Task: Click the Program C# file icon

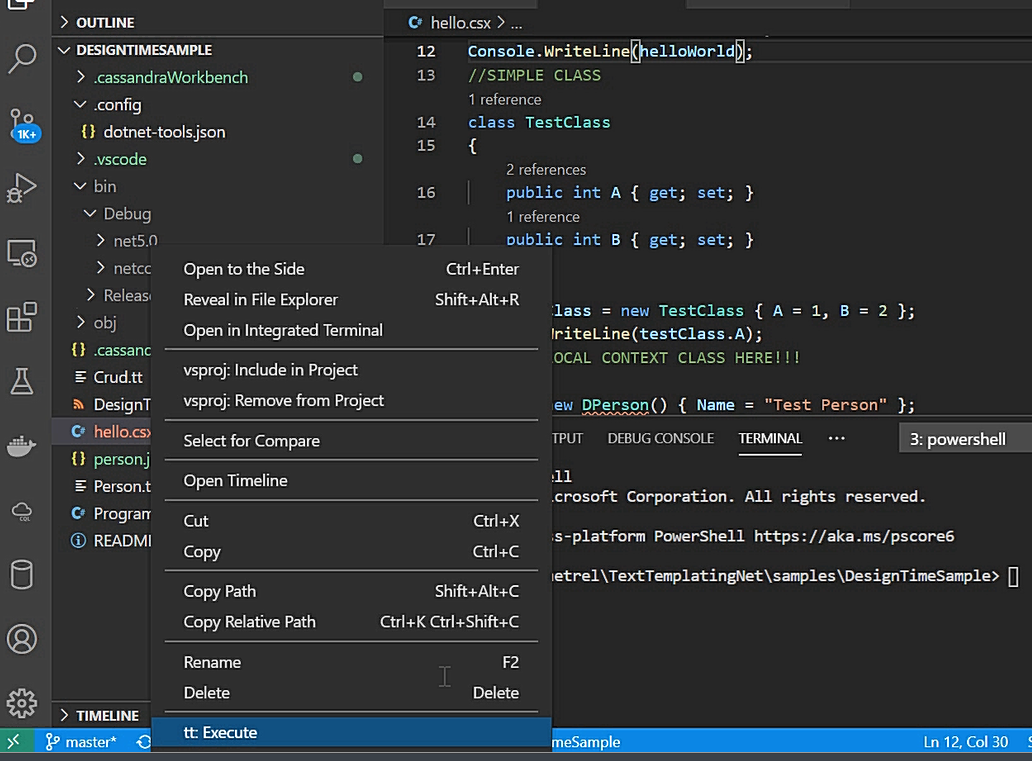Action: point(78,513)
